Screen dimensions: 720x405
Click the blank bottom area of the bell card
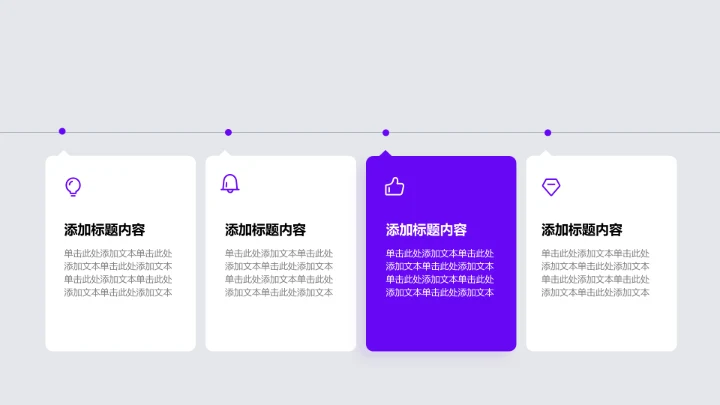point(280,326)
